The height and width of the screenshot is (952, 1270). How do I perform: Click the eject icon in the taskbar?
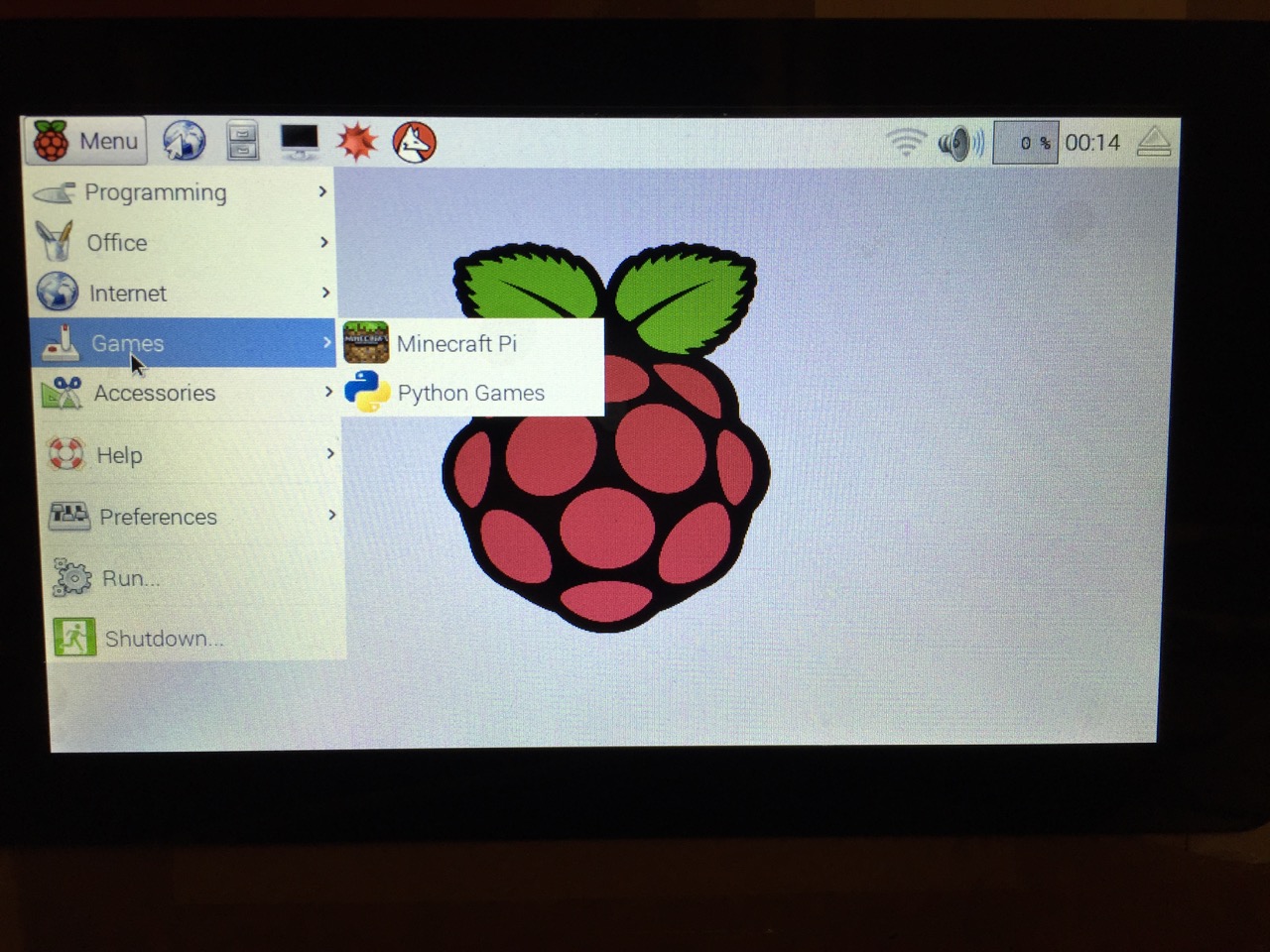1153,142
